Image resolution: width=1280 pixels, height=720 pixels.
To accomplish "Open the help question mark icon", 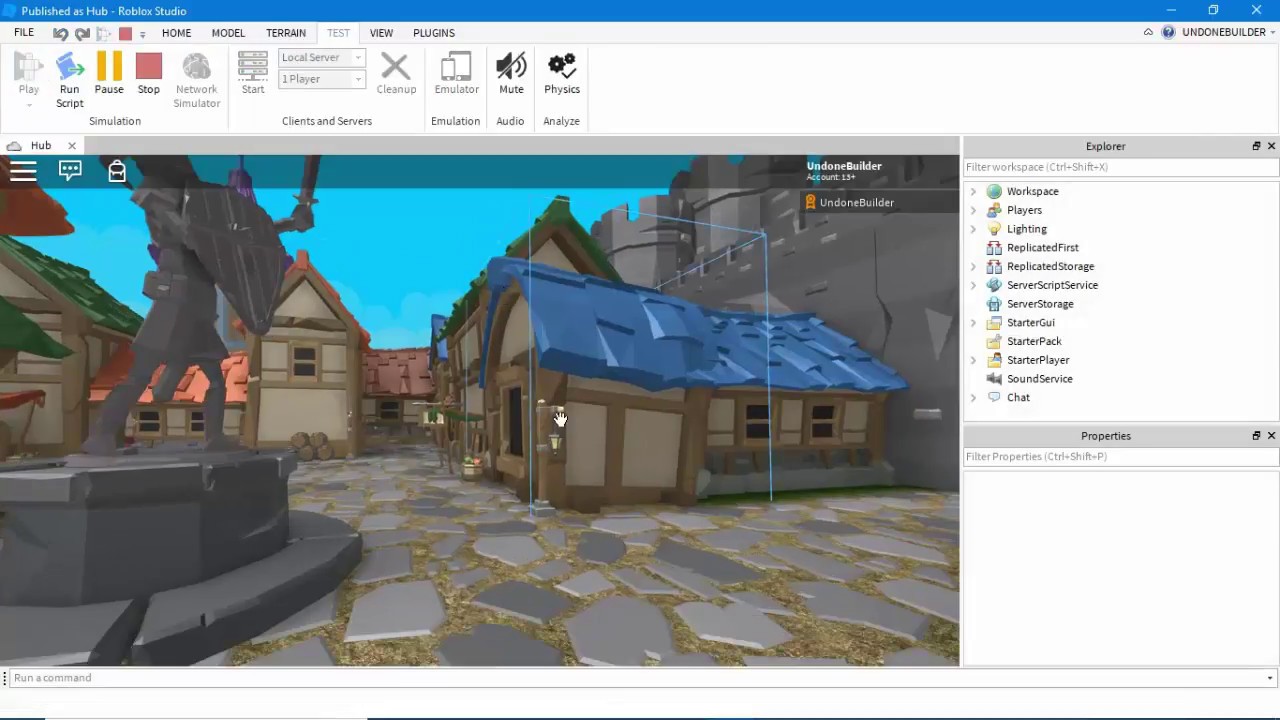I will (1168, 33).
